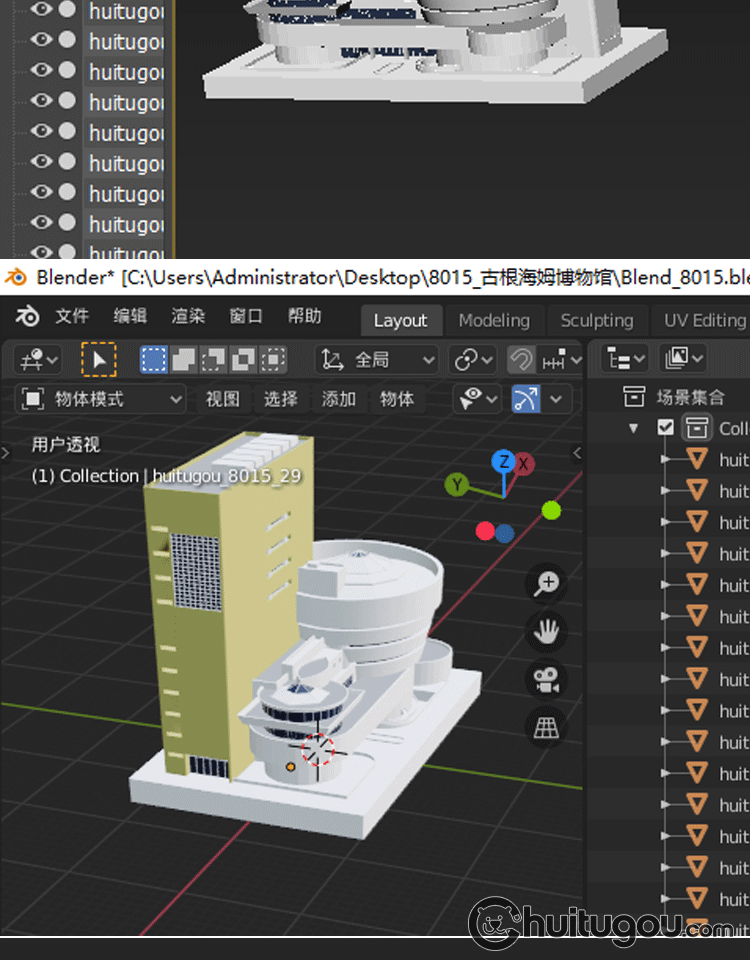Toggle the topmost eye visibility icon
Viewport: 750px width, 960px height.
point(41,10)
